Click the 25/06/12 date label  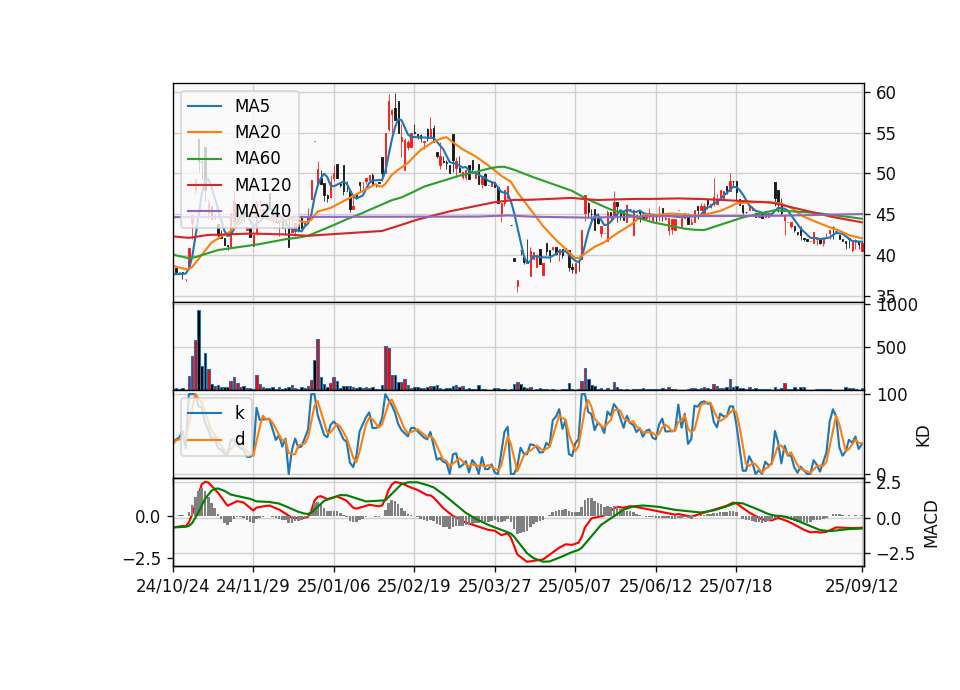[x=656, y=586]
